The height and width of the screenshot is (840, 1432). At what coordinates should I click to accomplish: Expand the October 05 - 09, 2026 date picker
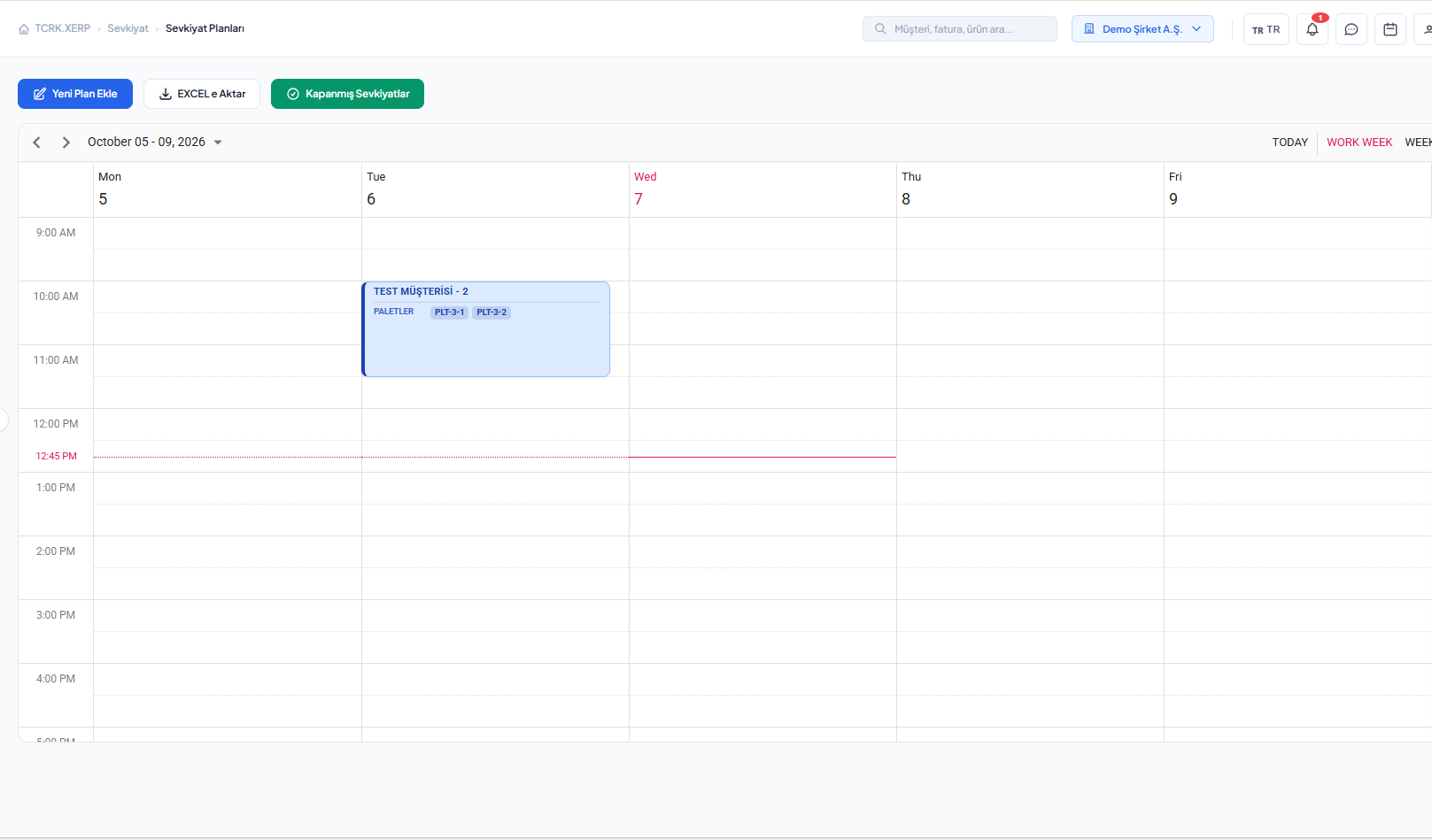coord(155,143)
